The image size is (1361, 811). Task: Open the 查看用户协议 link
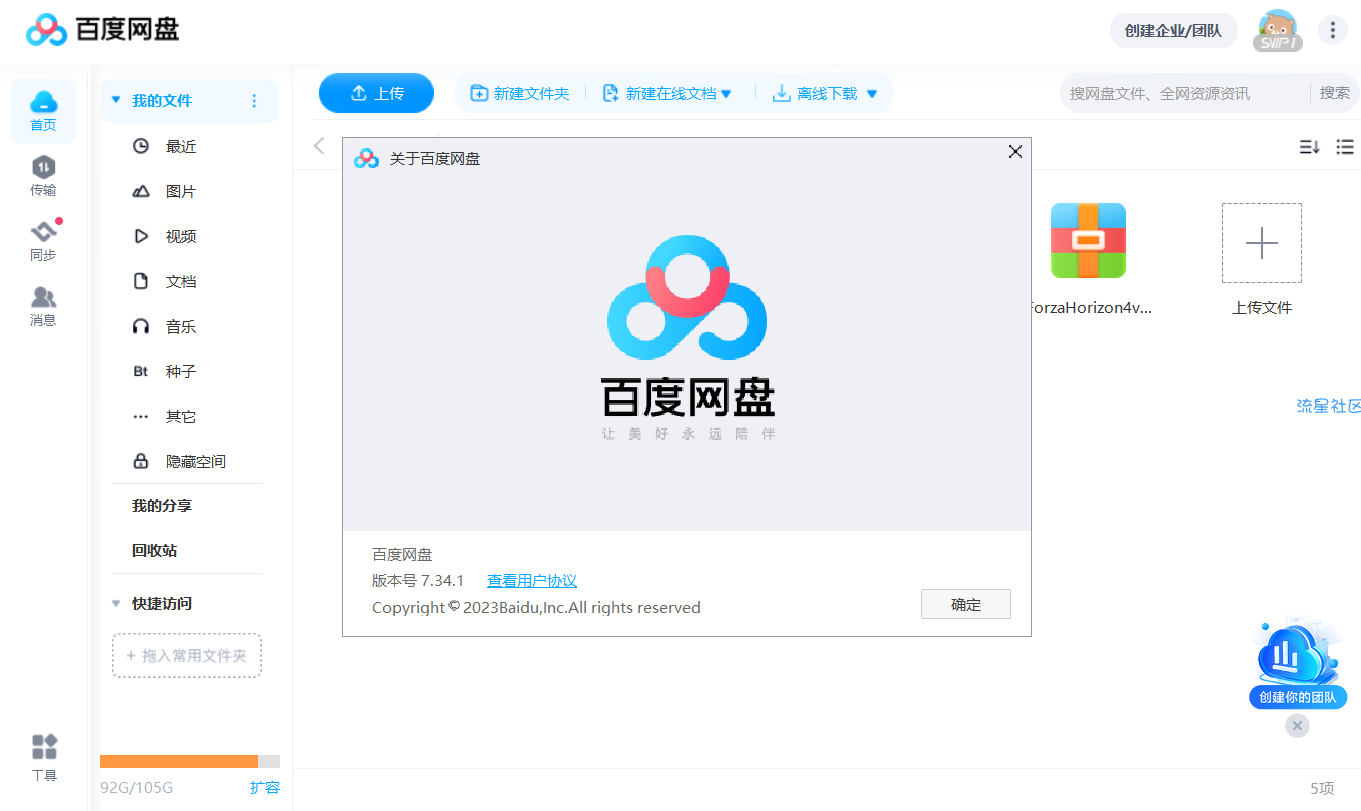click(531, 581)
